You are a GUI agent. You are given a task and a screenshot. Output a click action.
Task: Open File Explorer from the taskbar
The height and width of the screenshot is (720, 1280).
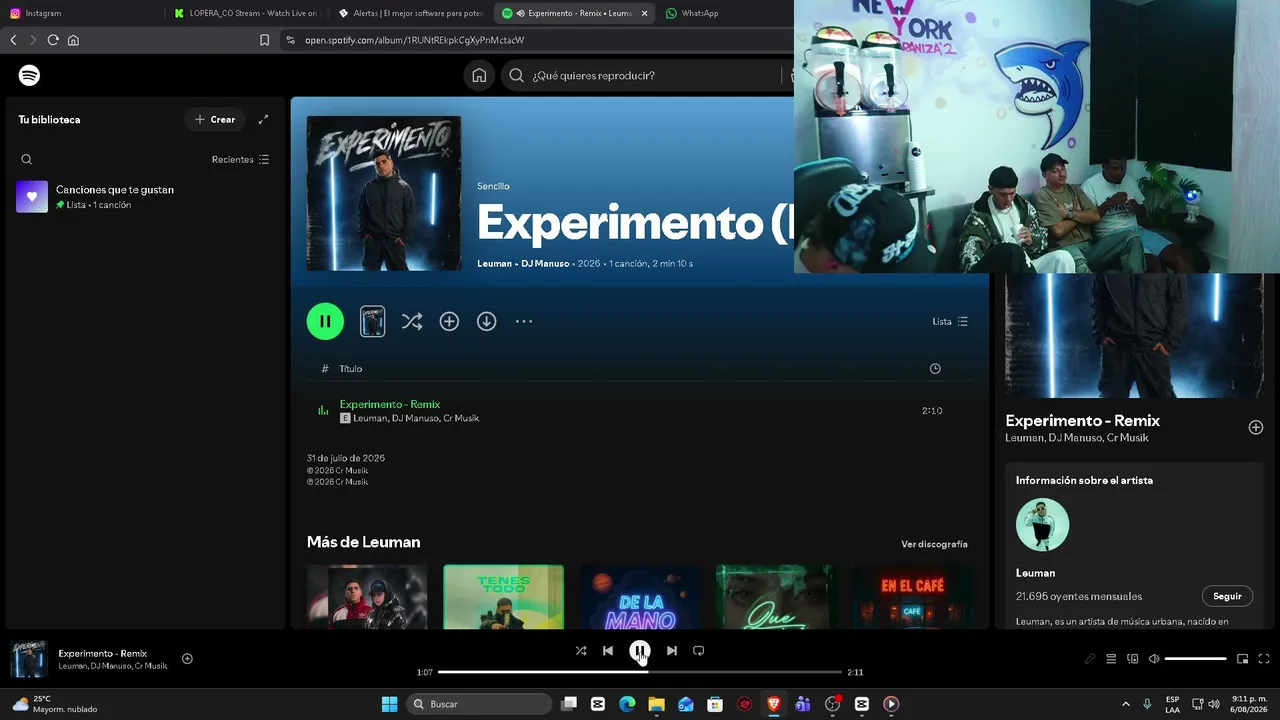point(656,704)
